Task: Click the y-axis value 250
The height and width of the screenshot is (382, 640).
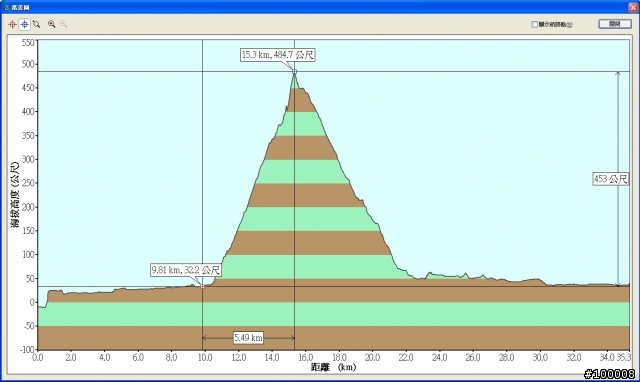Action: point(28,183)
